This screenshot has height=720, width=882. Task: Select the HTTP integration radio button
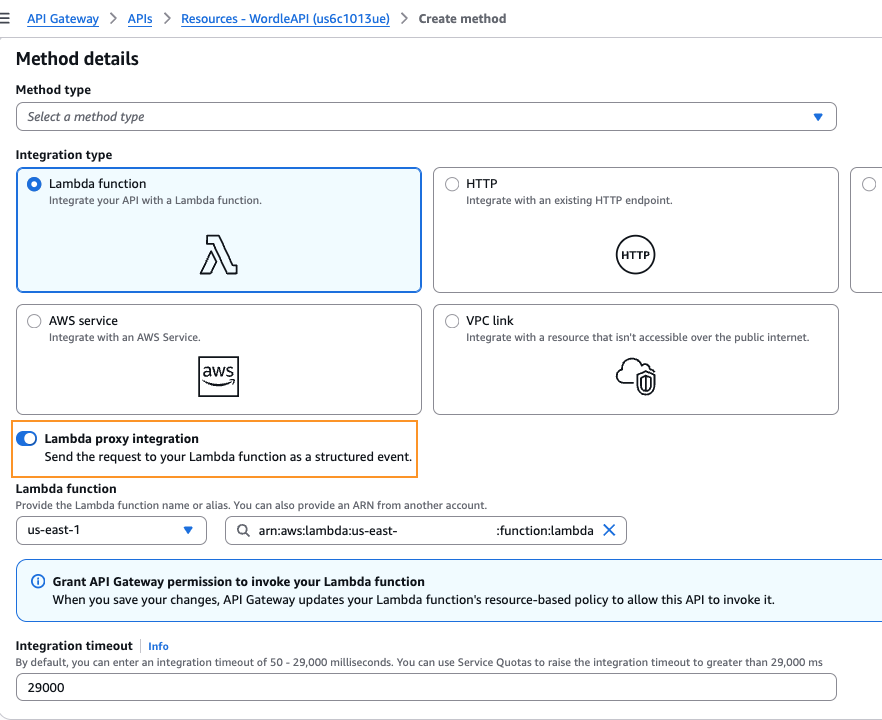tap(452, 184)
